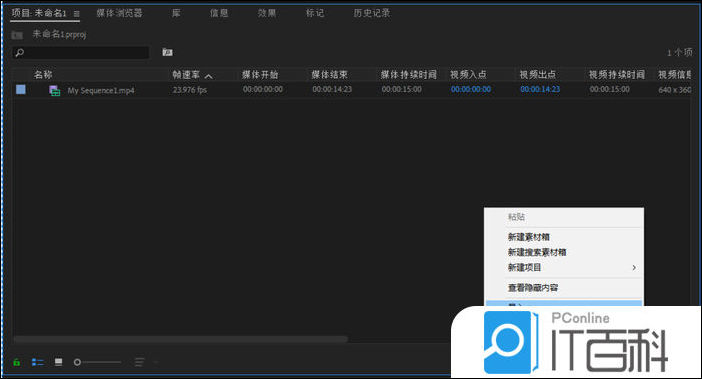Image resolution: width=702 pixels, height=379 pixels.
Task: Open the sort icons menu button
Action: (x=140, y=362)
